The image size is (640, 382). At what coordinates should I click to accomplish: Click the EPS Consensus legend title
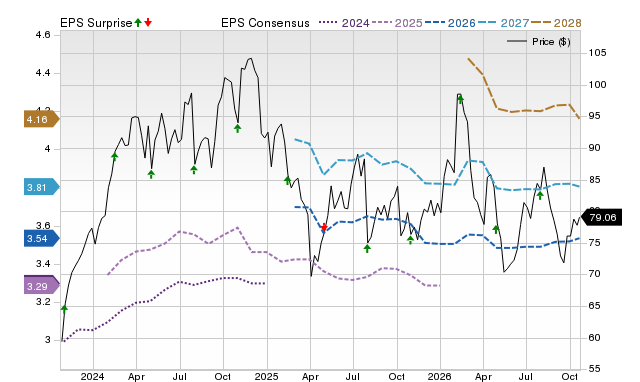[265, 23]
